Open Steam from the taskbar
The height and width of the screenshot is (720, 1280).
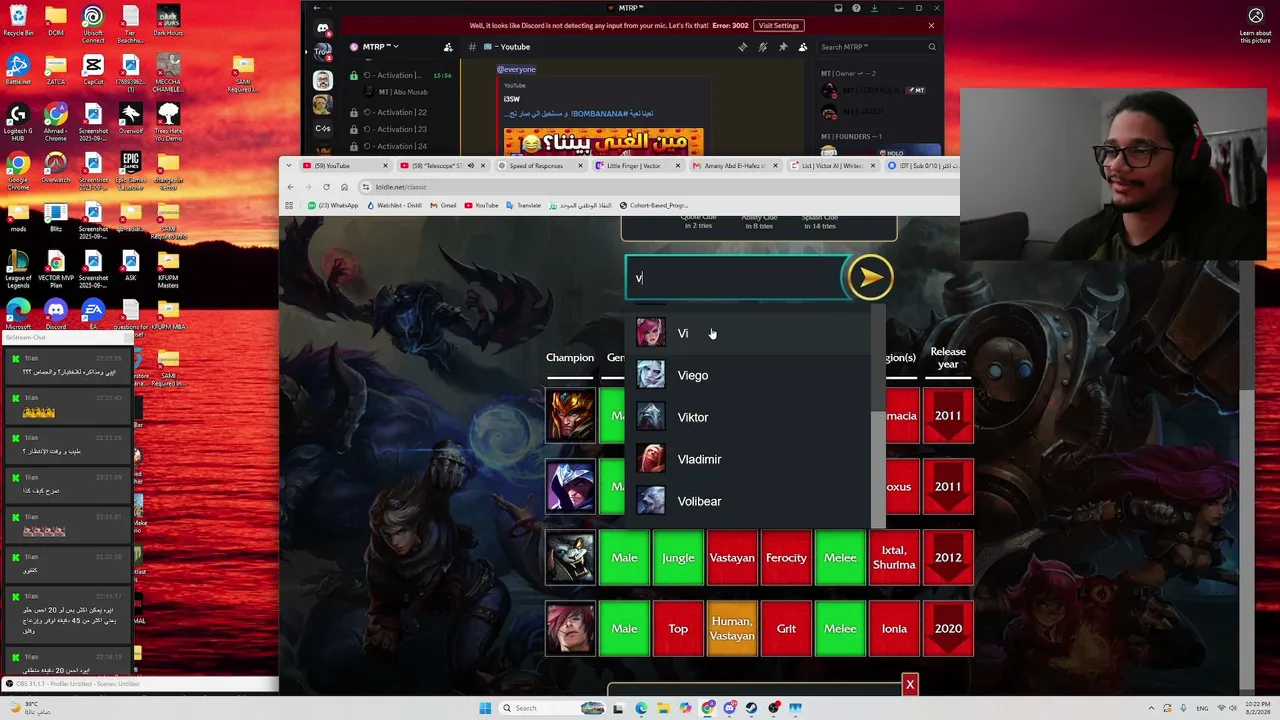[752, 708]
